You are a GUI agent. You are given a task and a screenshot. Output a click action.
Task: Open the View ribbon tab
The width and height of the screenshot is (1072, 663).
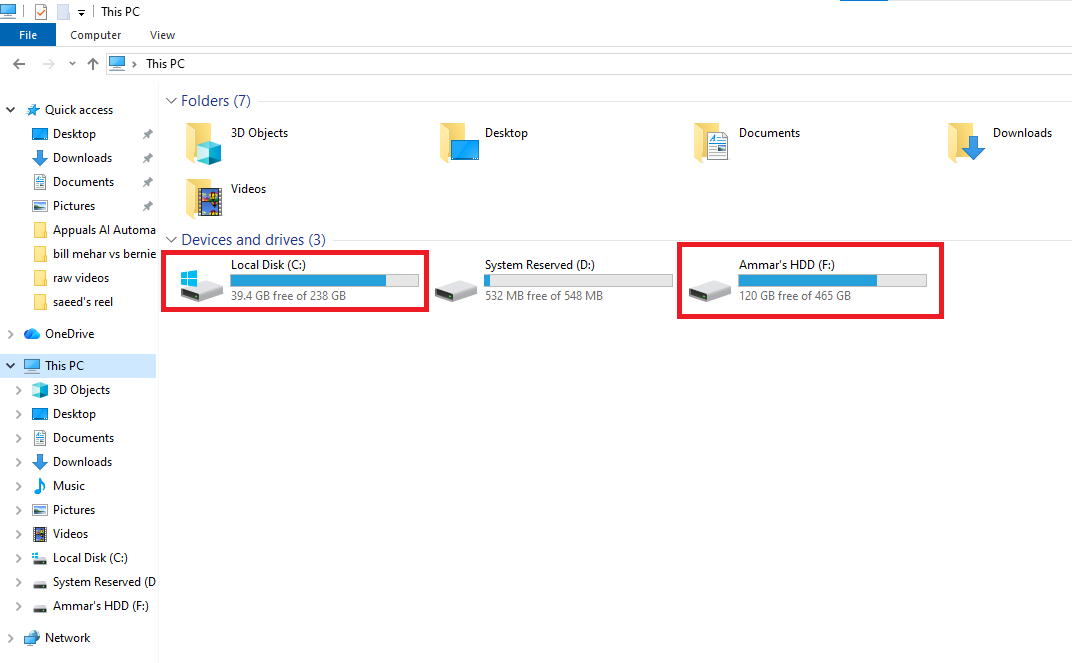tap(162, 35)
